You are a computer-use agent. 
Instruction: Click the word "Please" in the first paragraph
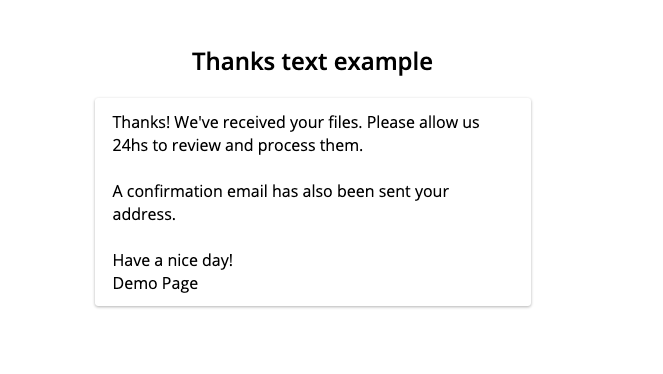391,122
